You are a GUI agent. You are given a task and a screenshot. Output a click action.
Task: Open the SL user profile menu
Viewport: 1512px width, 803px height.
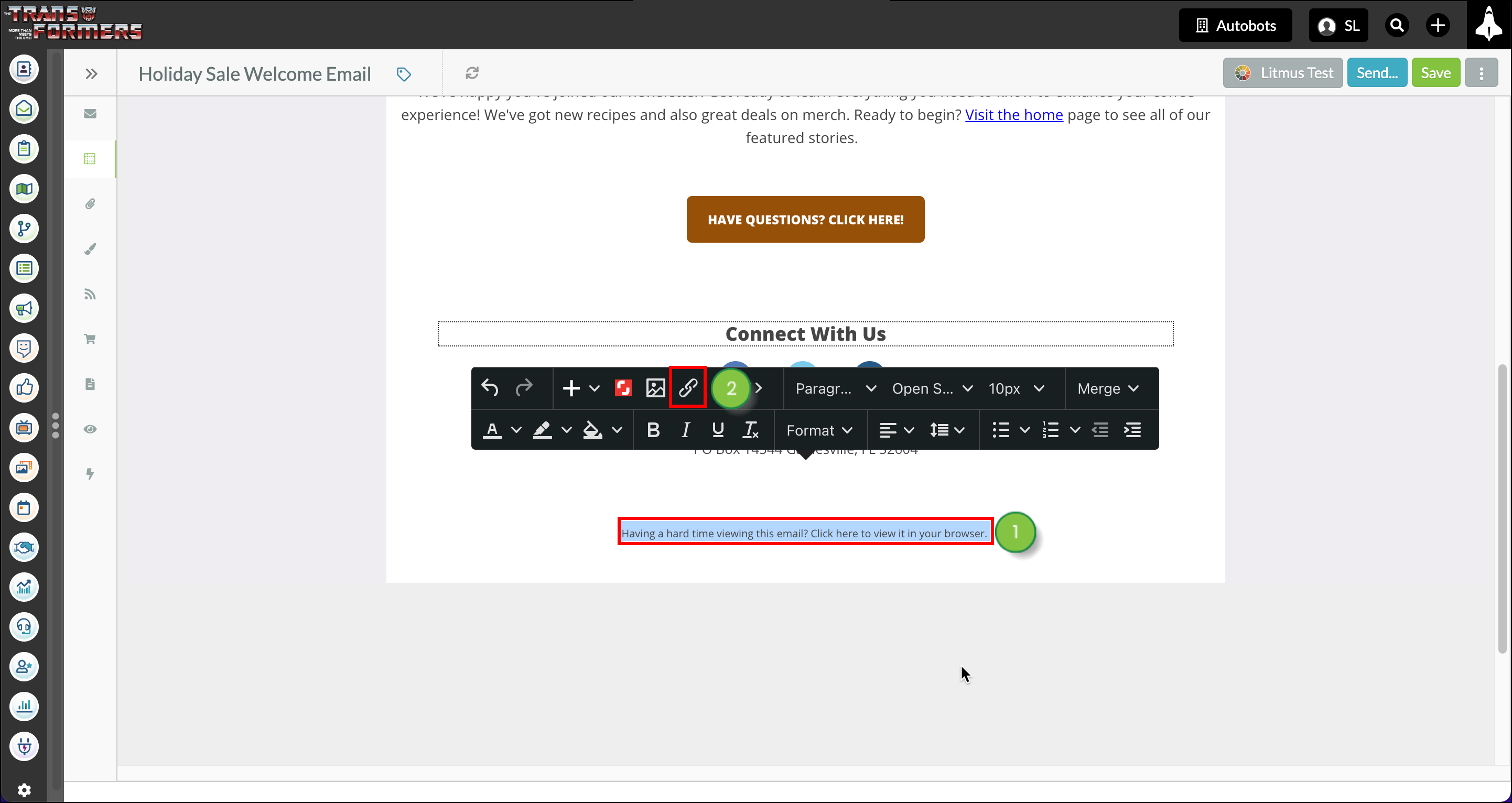tap(1338, 25)
